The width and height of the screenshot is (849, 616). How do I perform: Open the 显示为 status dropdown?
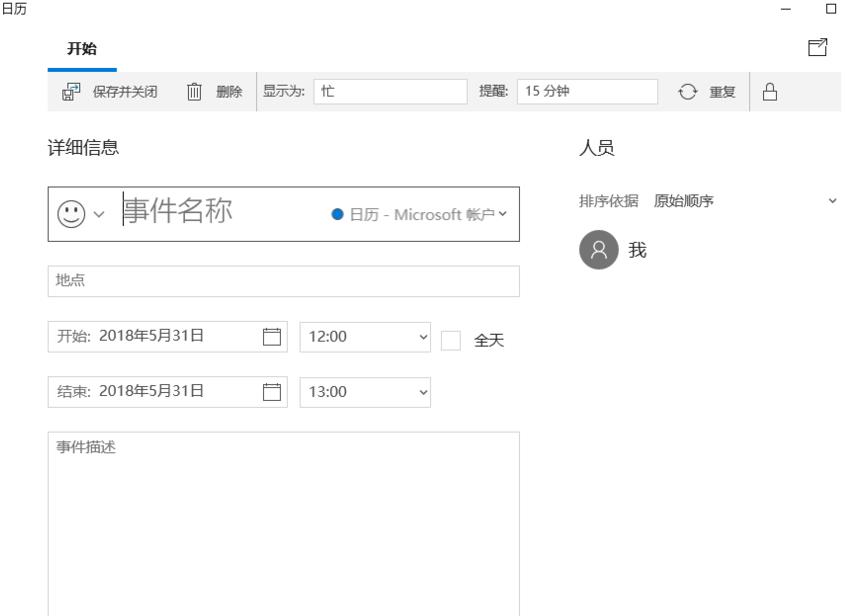[x=390, y=91]
